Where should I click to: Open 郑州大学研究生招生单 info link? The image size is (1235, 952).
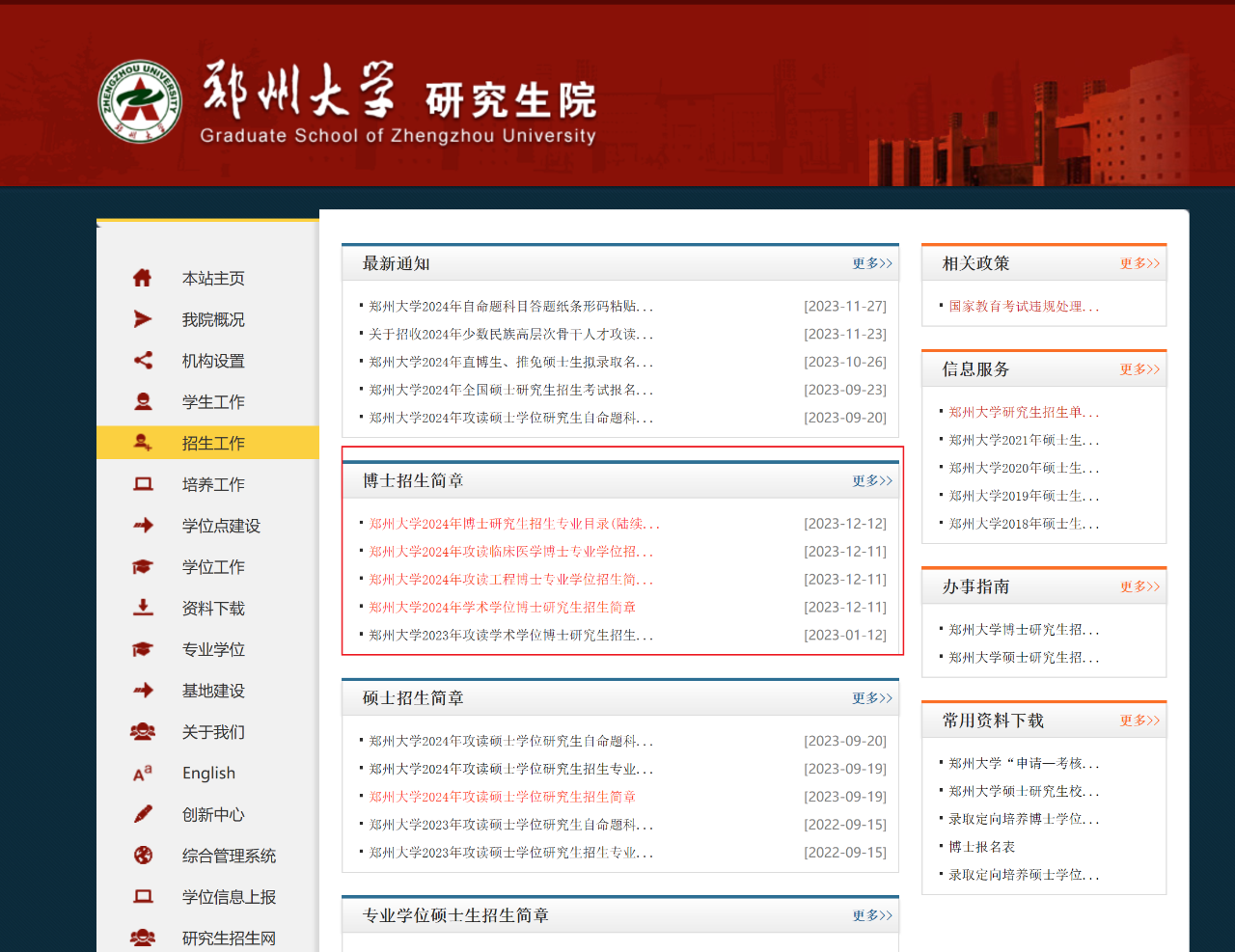pos(1024,412)
